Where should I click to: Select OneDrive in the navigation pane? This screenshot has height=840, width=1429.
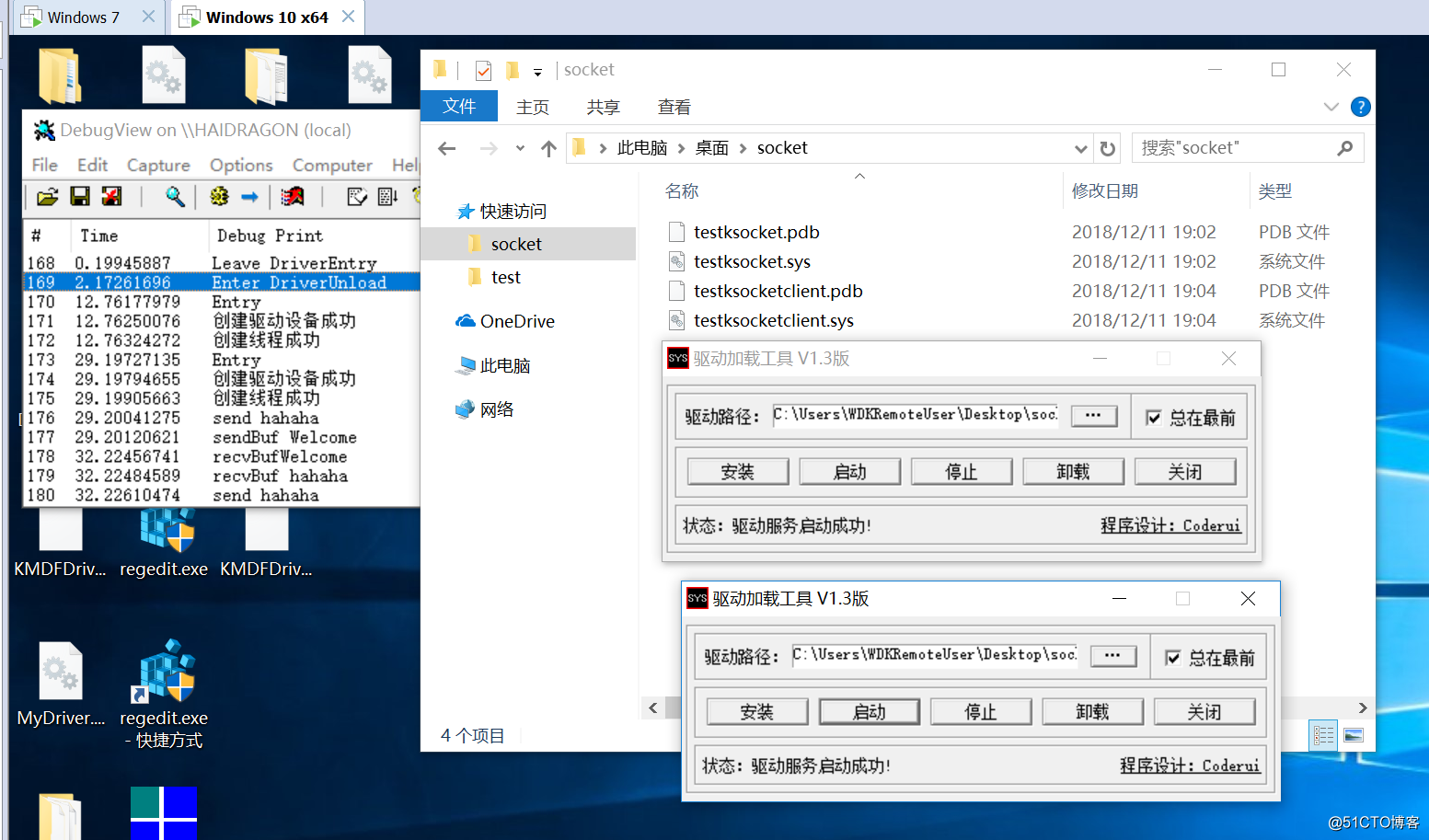[505, 321]
